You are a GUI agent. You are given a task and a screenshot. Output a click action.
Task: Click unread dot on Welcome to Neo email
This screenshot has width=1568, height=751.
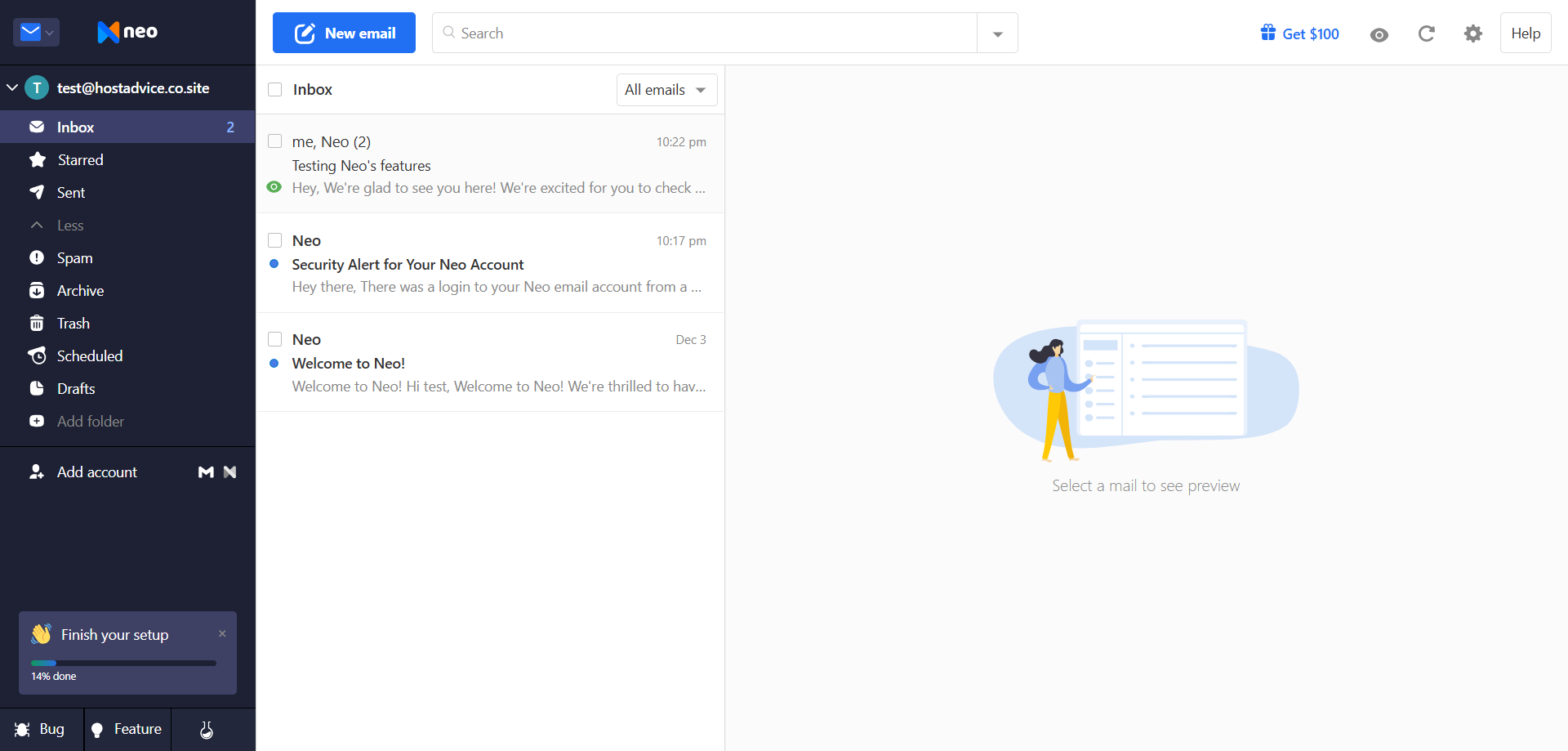point(274,363)
